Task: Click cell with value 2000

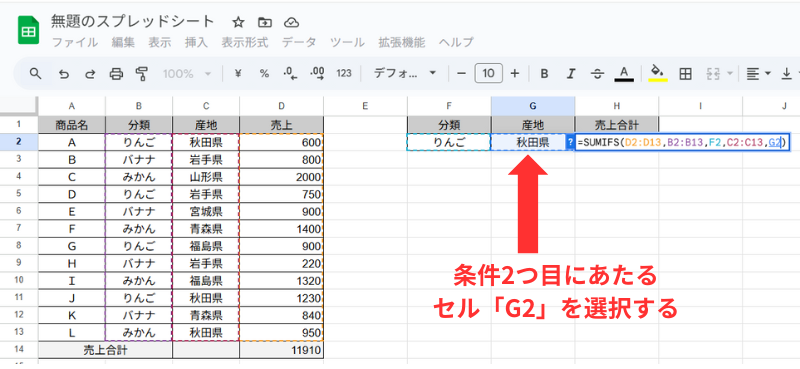Action: click(282, 177)
